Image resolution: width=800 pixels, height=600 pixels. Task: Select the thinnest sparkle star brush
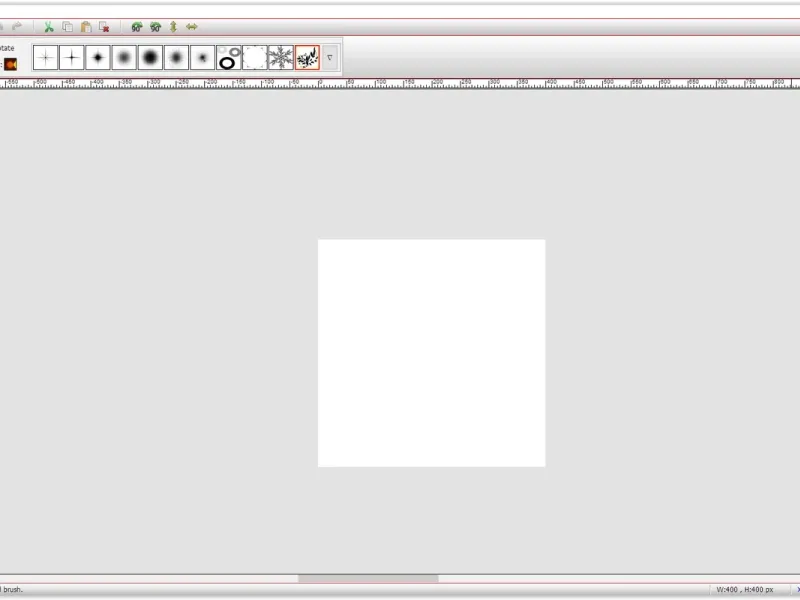point(45,57)
